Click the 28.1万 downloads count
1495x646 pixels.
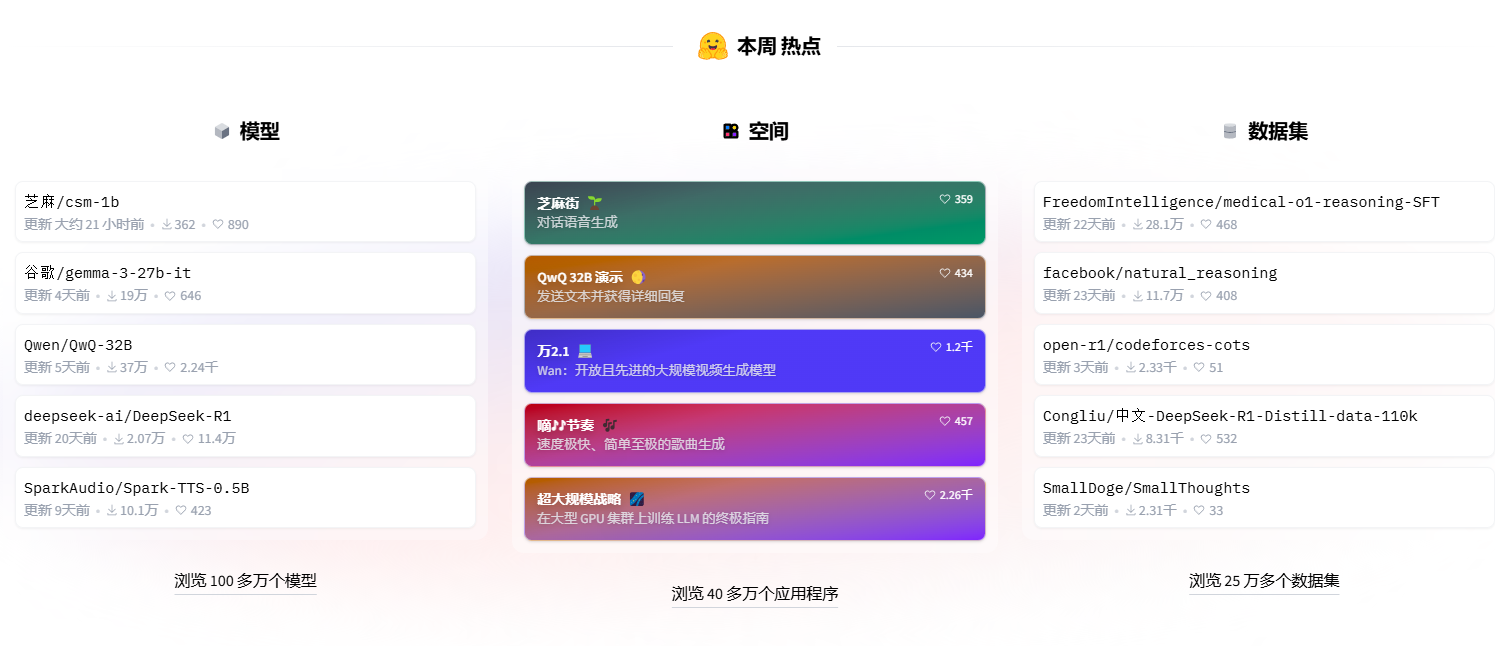tap(1165, 225)
